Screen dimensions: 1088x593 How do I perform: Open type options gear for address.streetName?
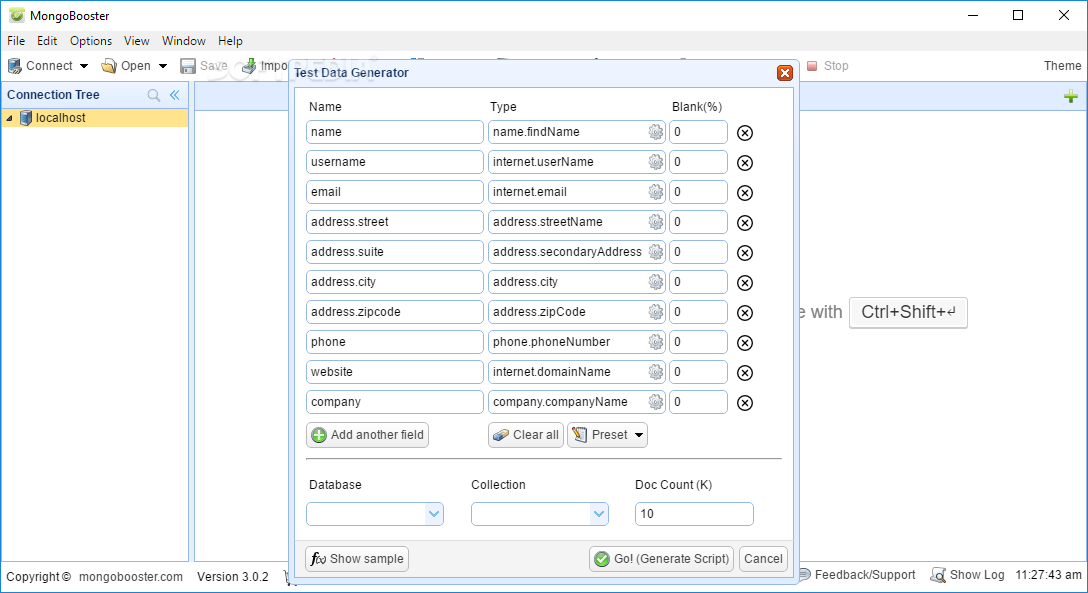pos(656,221)
